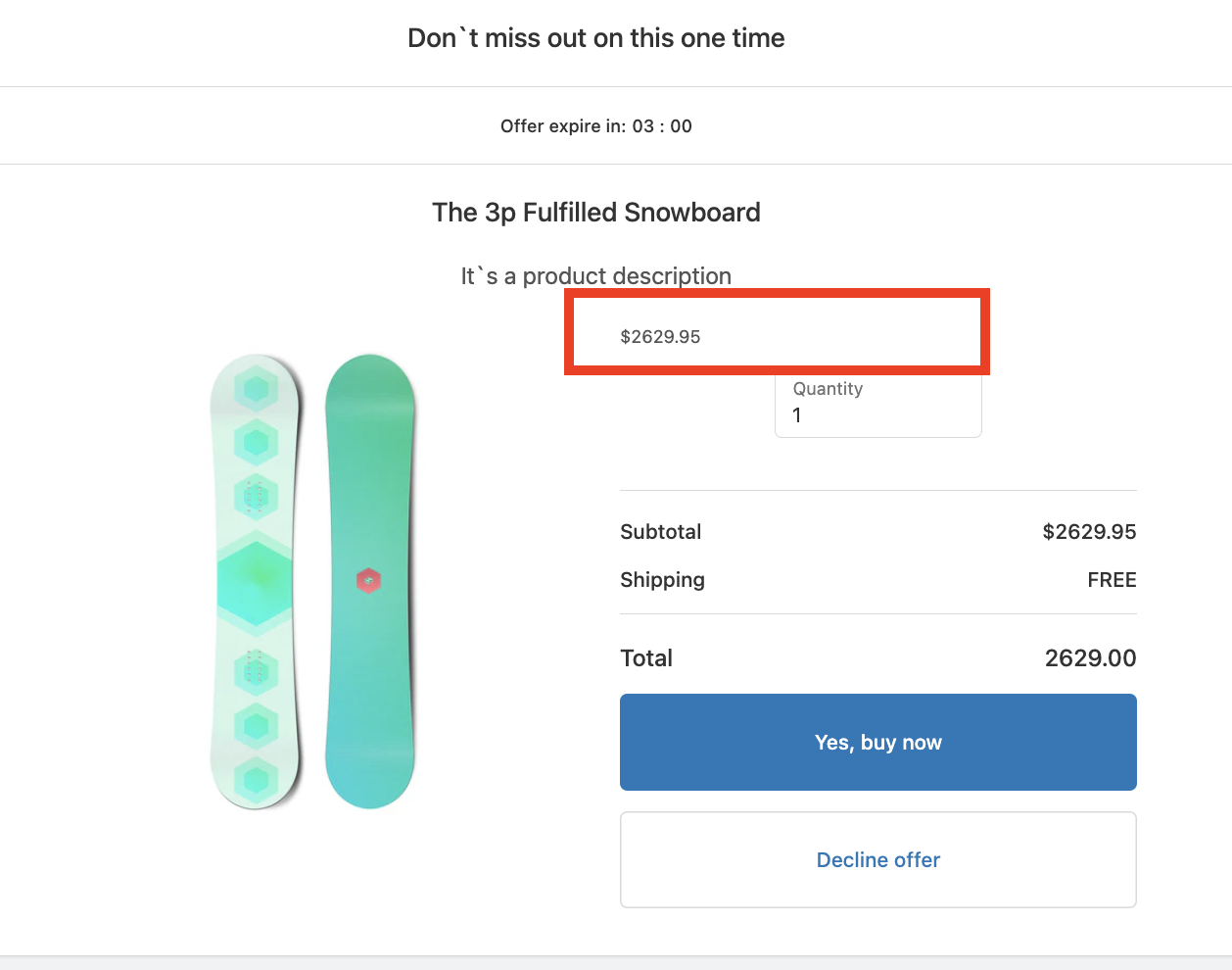
Task: Click the Shipping label
Action: 662,579
